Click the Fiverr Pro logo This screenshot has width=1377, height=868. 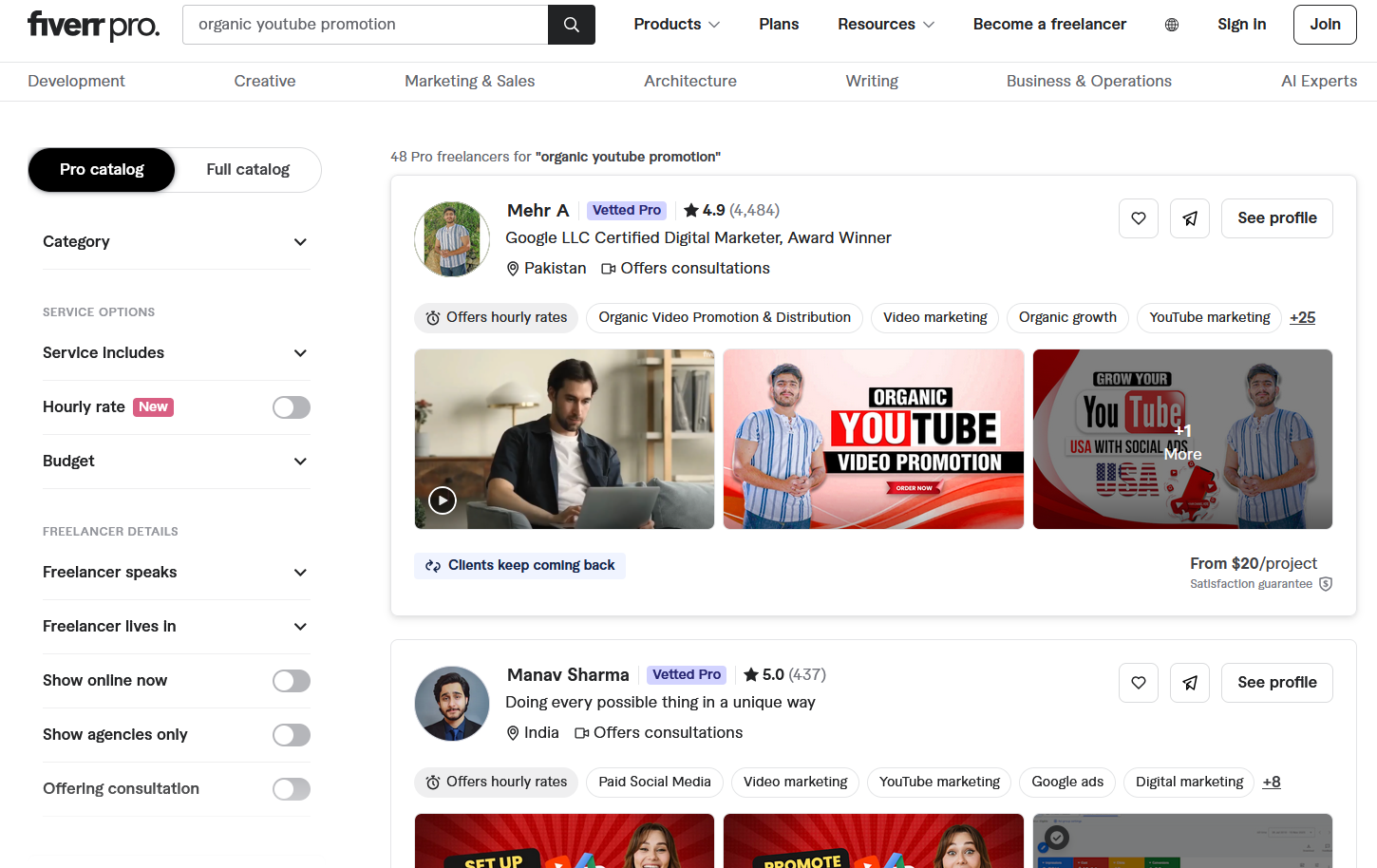[92, 26]
